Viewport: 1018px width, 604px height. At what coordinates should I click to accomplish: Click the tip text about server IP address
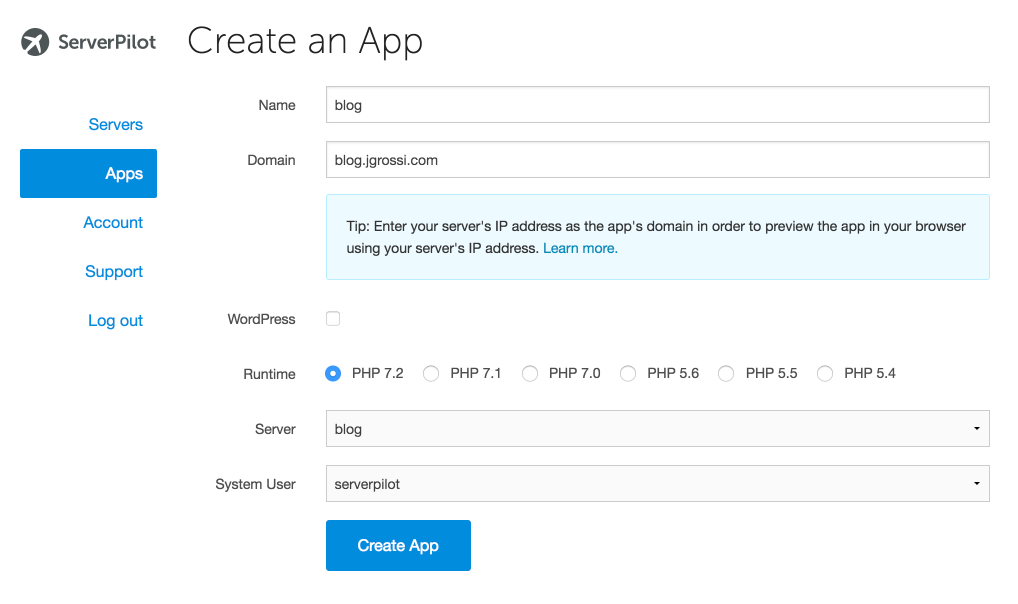(x=656, y=237)
